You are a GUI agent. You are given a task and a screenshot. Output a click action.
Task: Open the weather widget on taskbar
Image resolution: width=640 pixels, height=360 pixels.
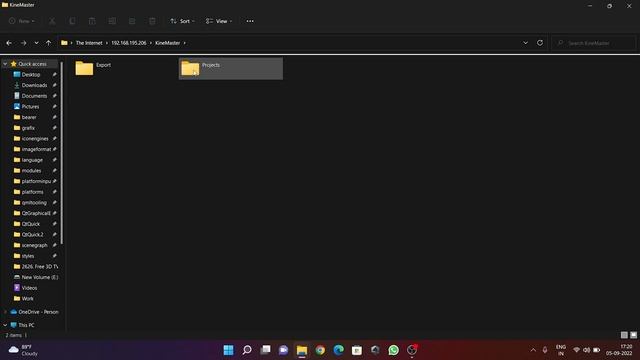(x=24, y=350)
